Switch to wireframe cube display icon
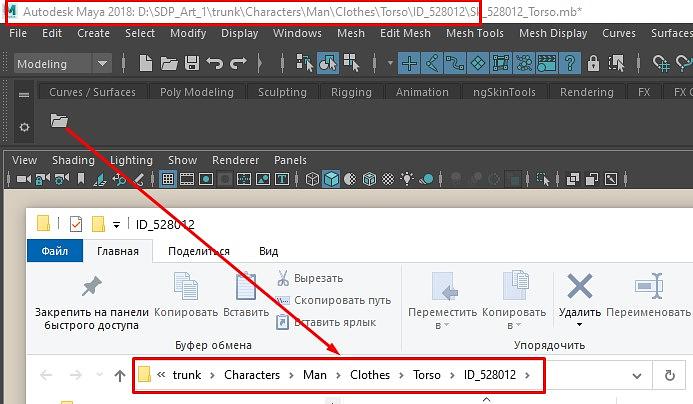Screen dimensions: 693x404 pyautogui.click(x=312, y=179)
